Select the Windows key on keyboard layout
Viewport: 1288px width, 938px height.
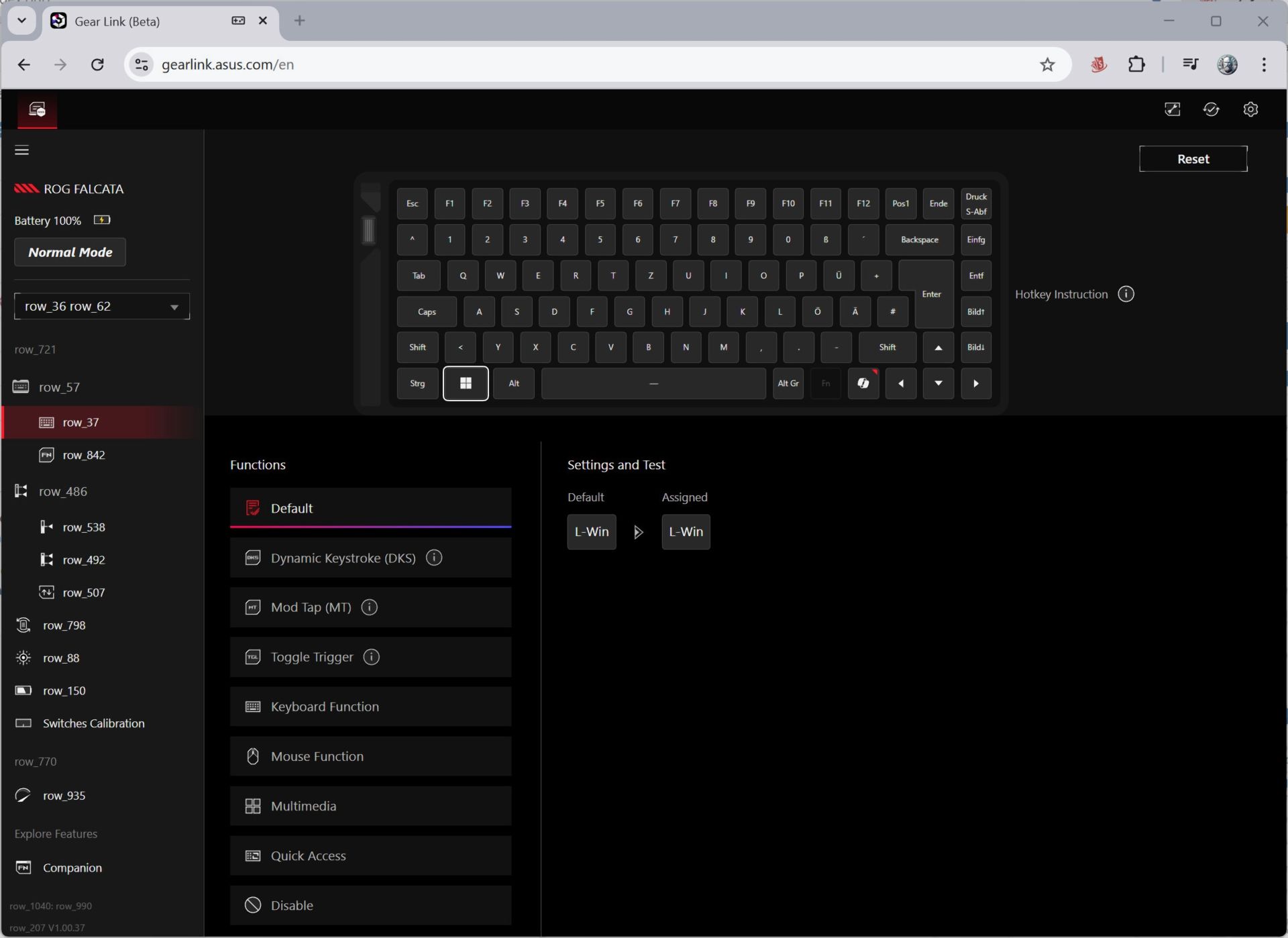pos(466,383)
